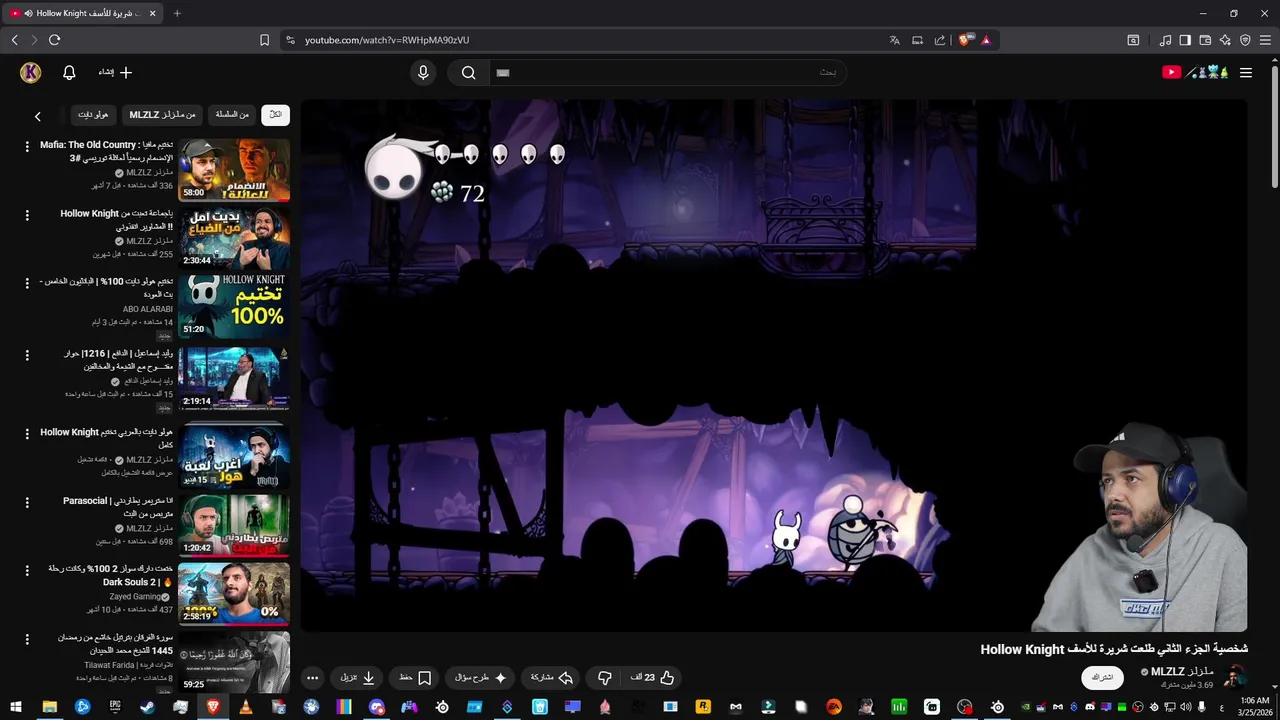Open the YouTube account avatar menu
This screenshot has width=1280, height=720.
tap(30, 72)
